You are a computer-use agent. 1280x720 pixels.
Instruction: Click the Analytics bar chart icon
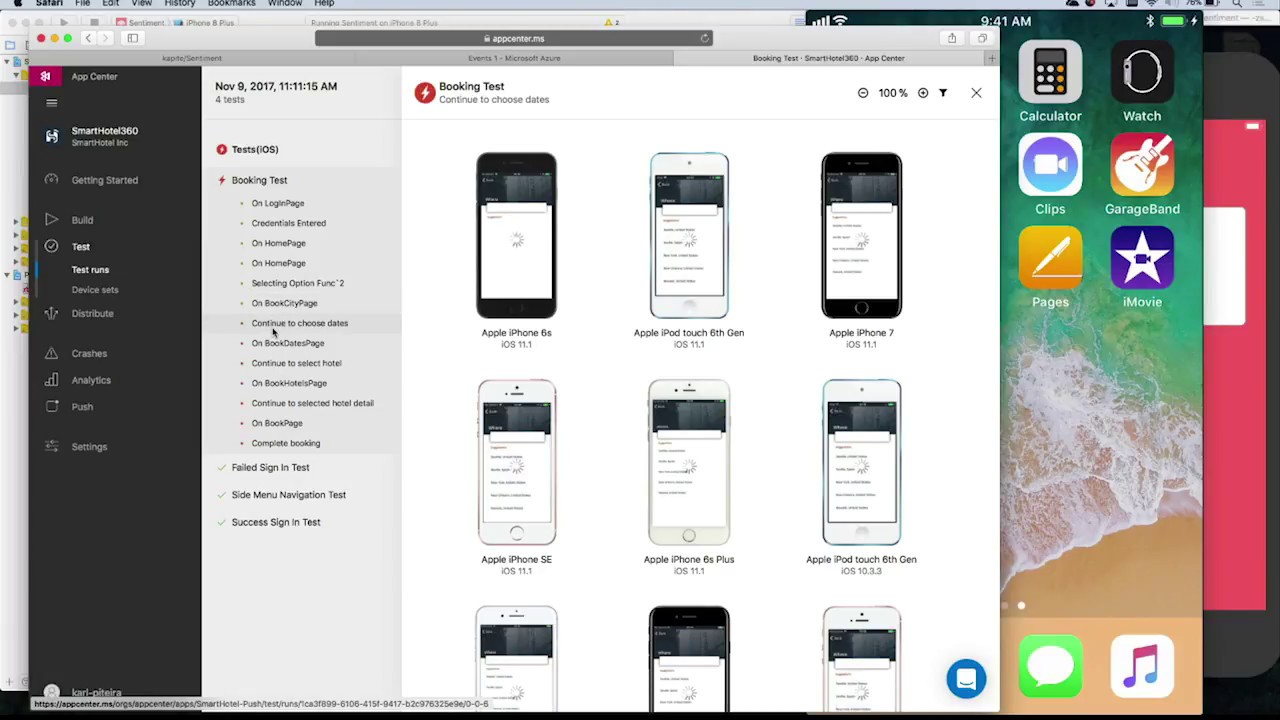pyautogui.click(x=51, y=380)
